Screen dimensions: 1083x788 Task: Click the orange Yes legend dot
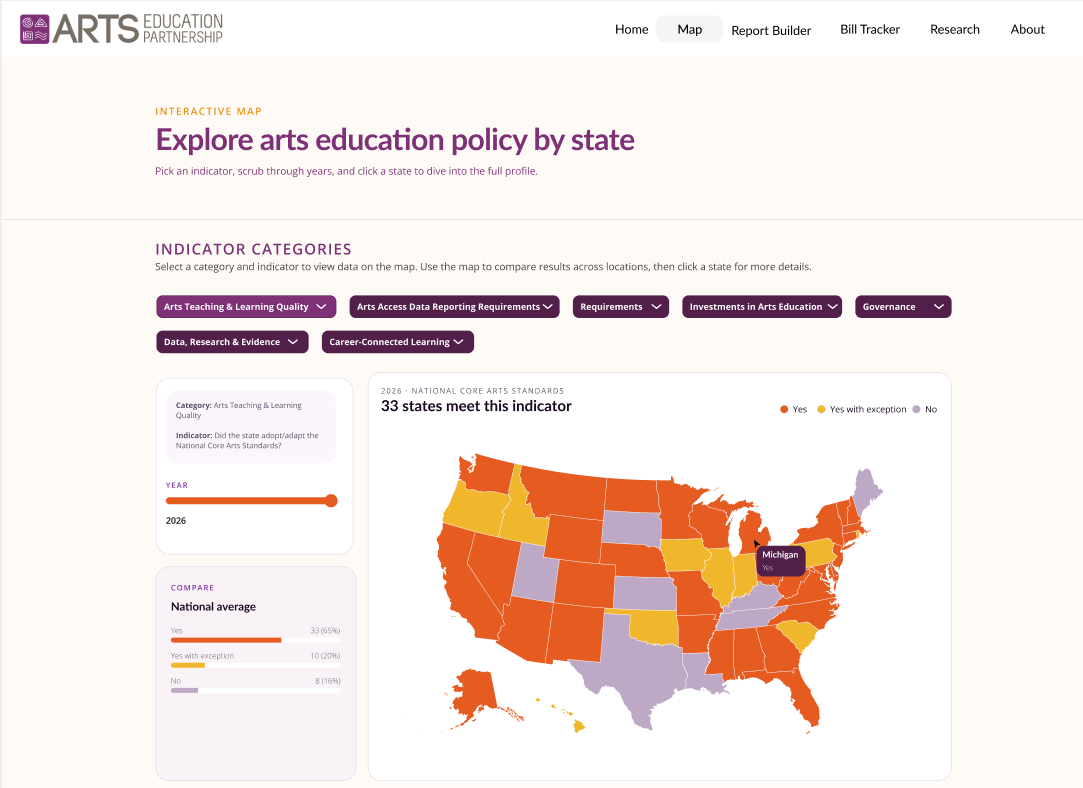(784, 410)
